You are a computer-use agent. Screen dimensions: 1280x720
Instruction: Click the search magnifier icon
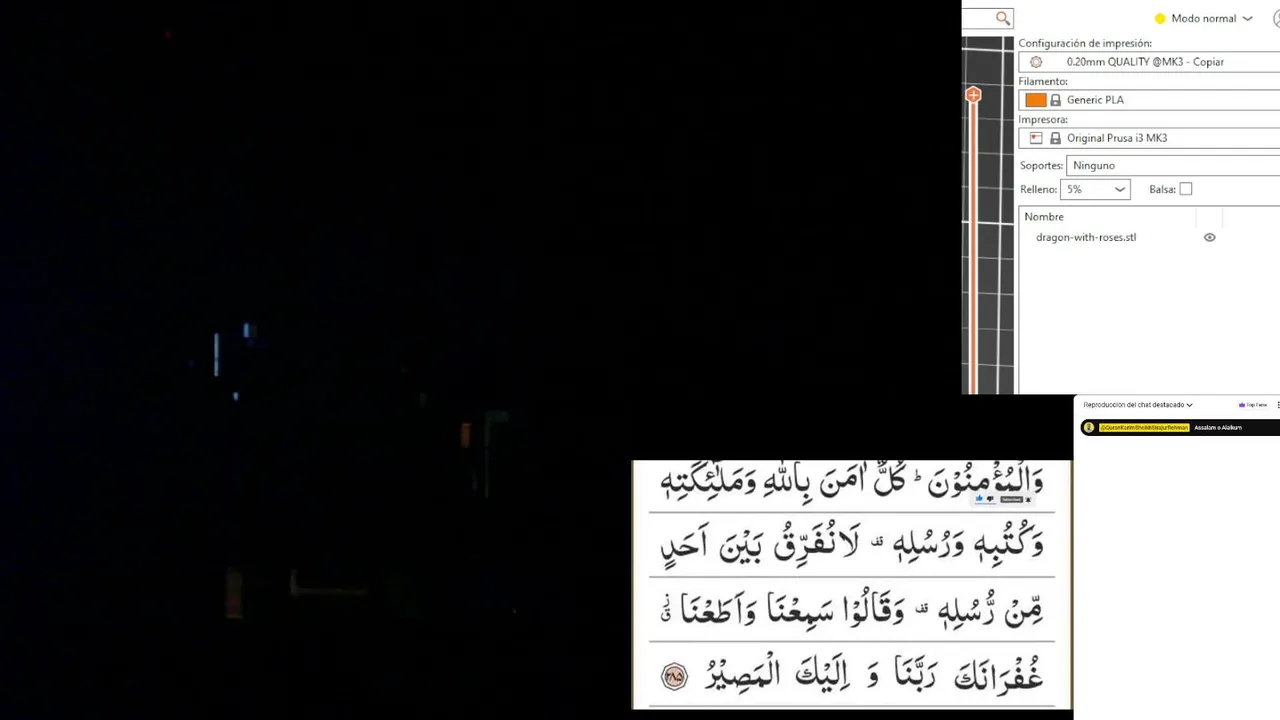[x=1003, y=18]
